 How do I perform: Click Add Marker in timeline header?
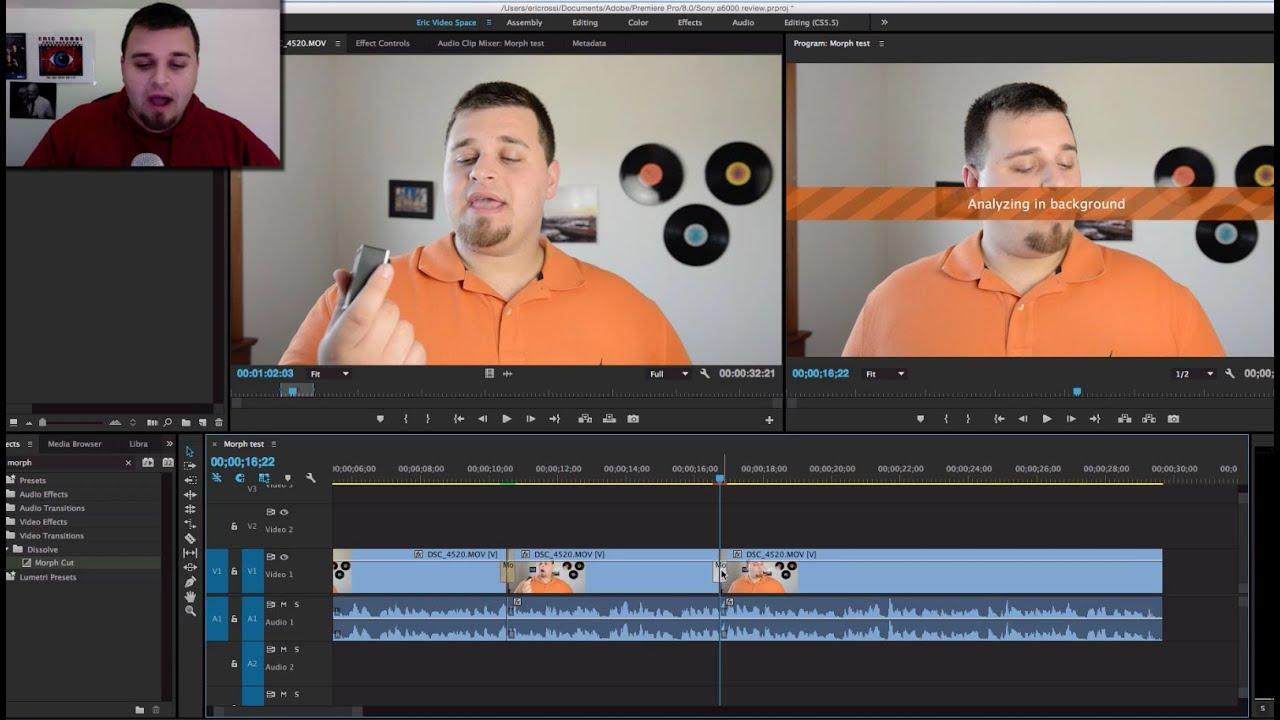pyautogui.click(x=288, y=478)
